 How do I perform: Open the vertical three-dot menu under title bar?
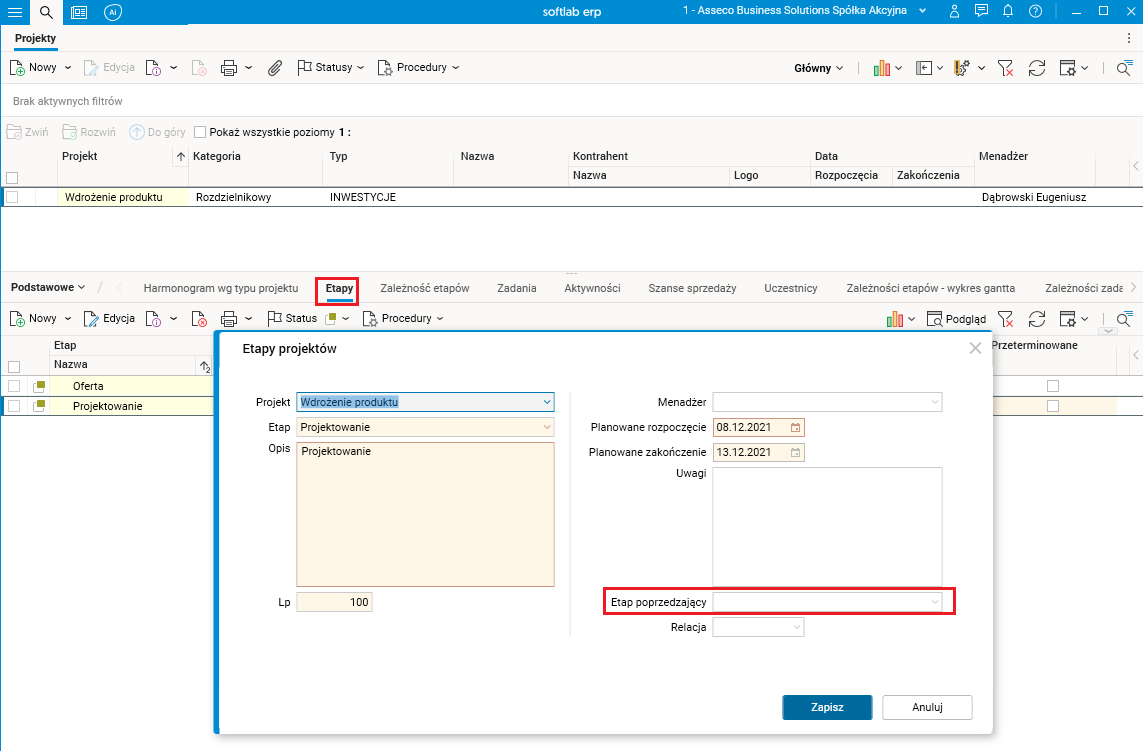[x=1128, y=38]
